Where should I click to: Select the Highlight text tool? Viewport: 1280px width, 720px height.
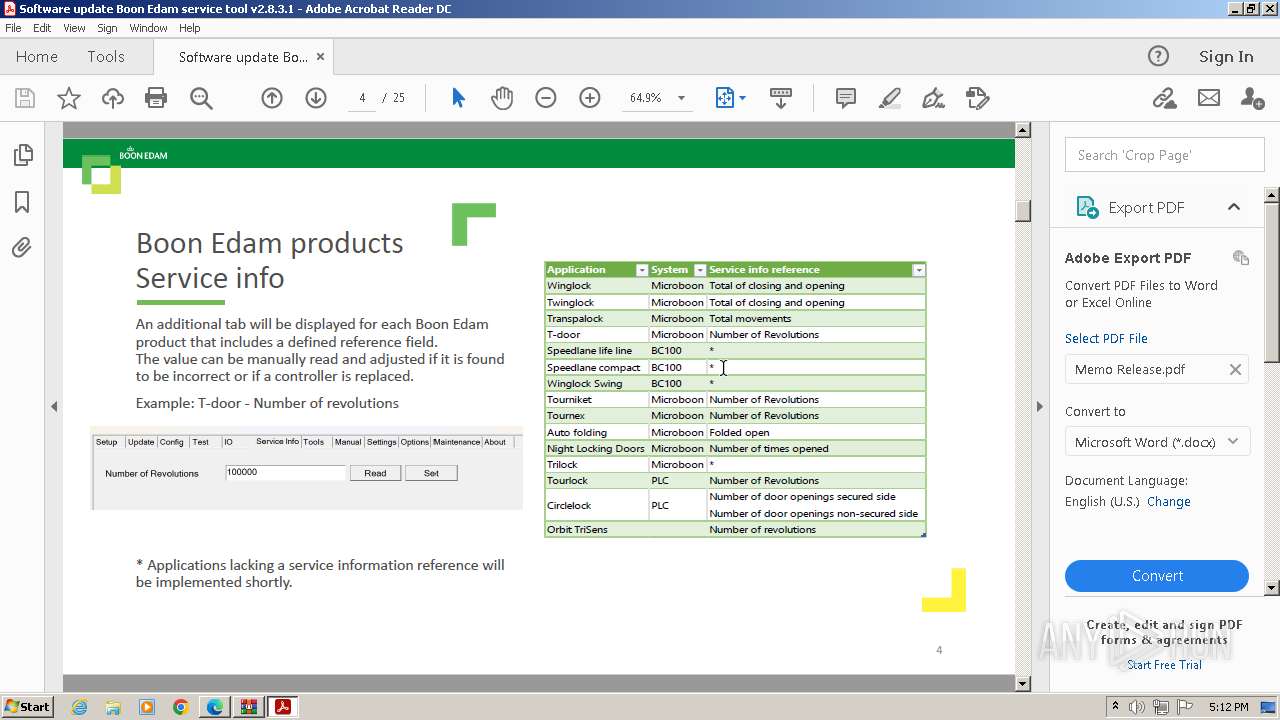889,98
